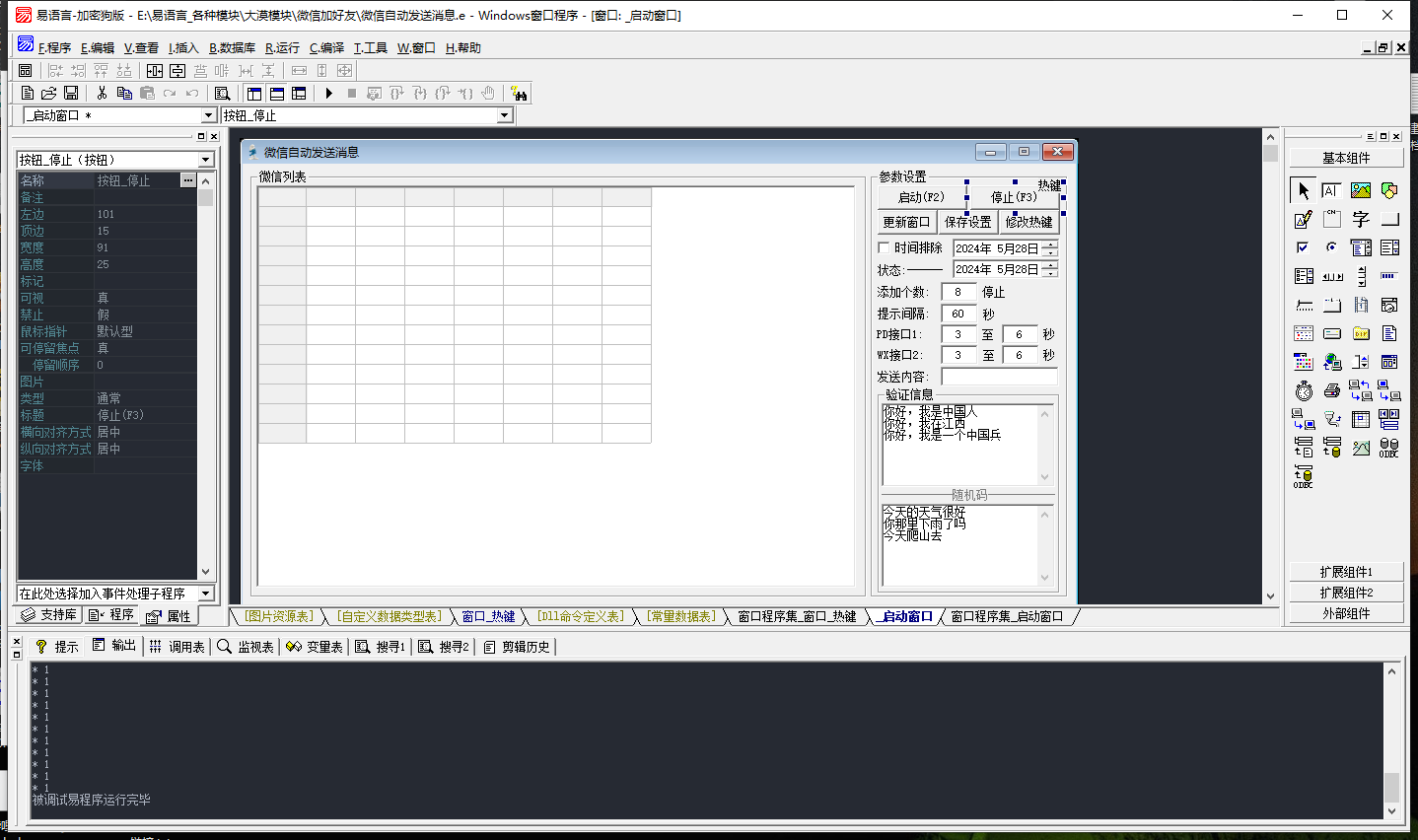Image resolution: width=1418 pixels, height=840 pixels.
Task: Open the 按钮_停止（按钮） property panel dropdown
Action: tap(205, 160)
